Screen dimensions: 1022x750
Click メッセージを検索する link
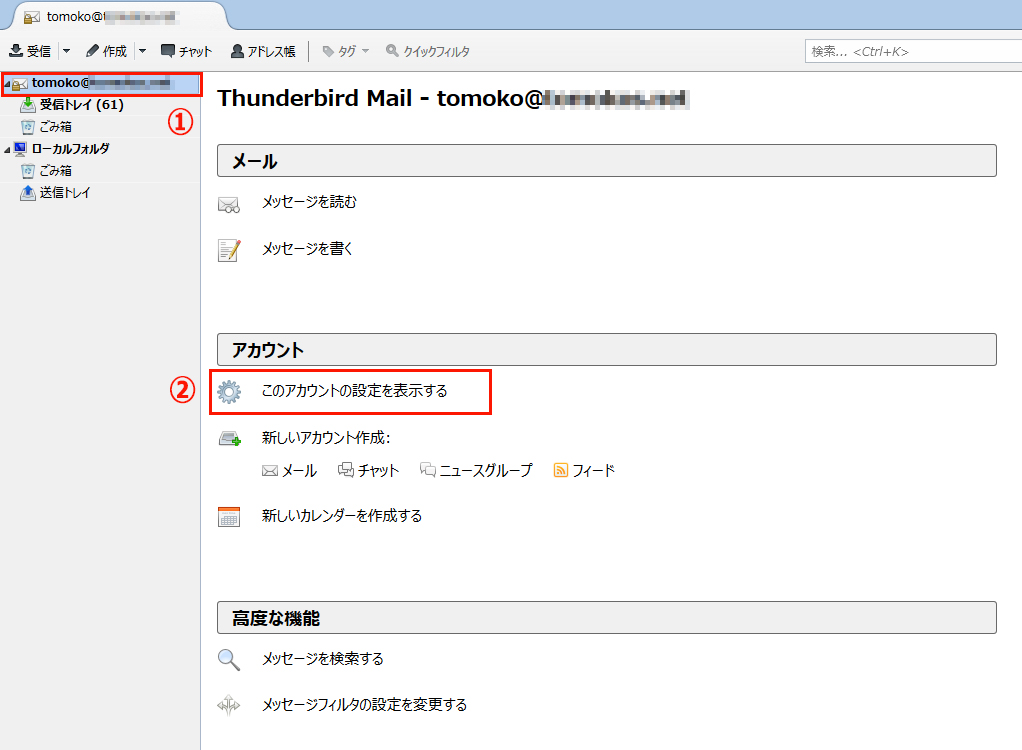[x=323, y=659]
